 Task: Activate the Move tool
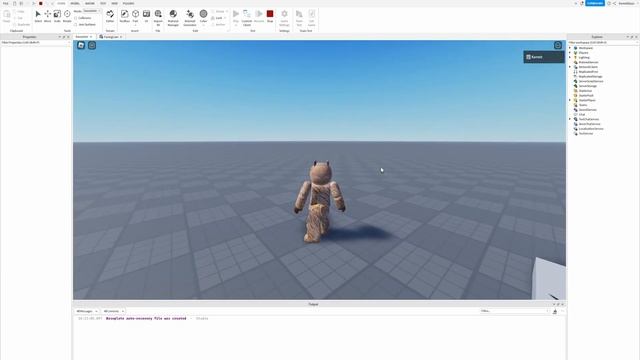(47, 16)
